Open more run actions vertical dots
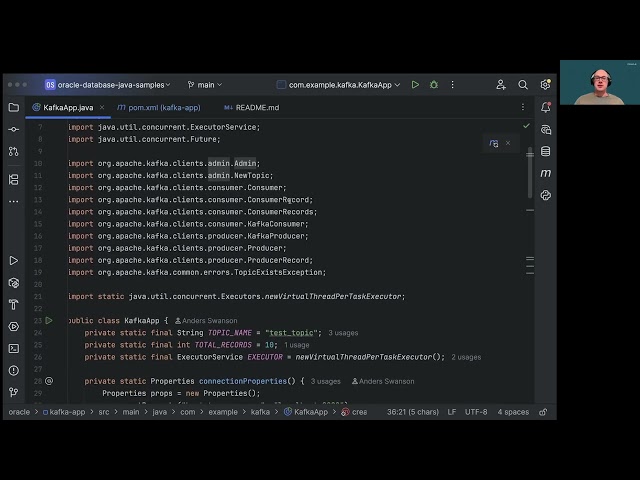Screen dimensions: 640x480 [x=452, y=85]
